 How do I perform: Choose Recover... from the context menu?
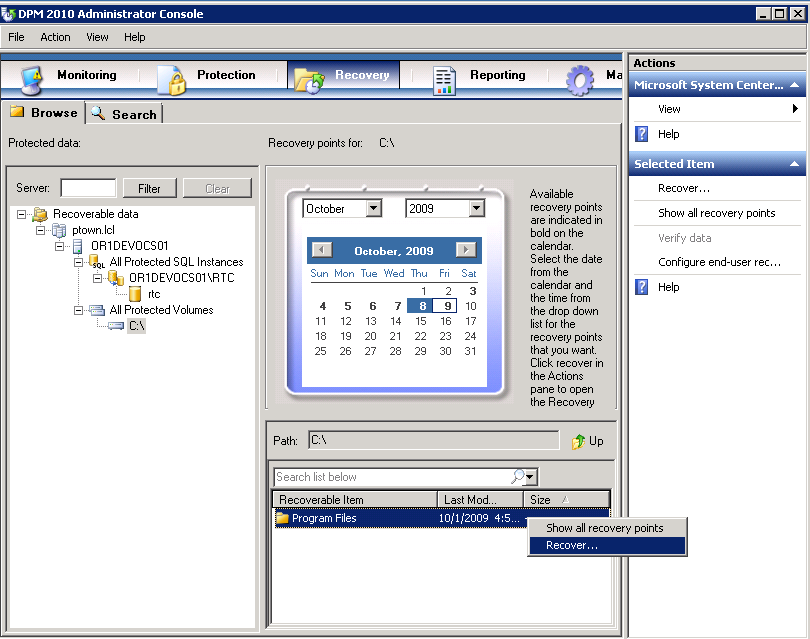[x=608, y=546]
